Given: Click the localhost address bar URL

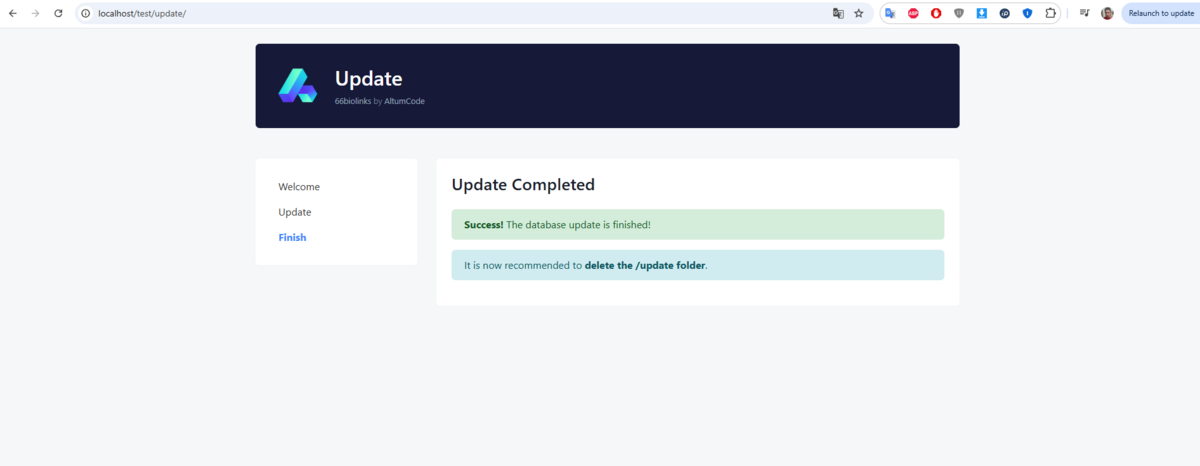Looking at the screenshot, I should pyautogui.click(x=142, y=13).
